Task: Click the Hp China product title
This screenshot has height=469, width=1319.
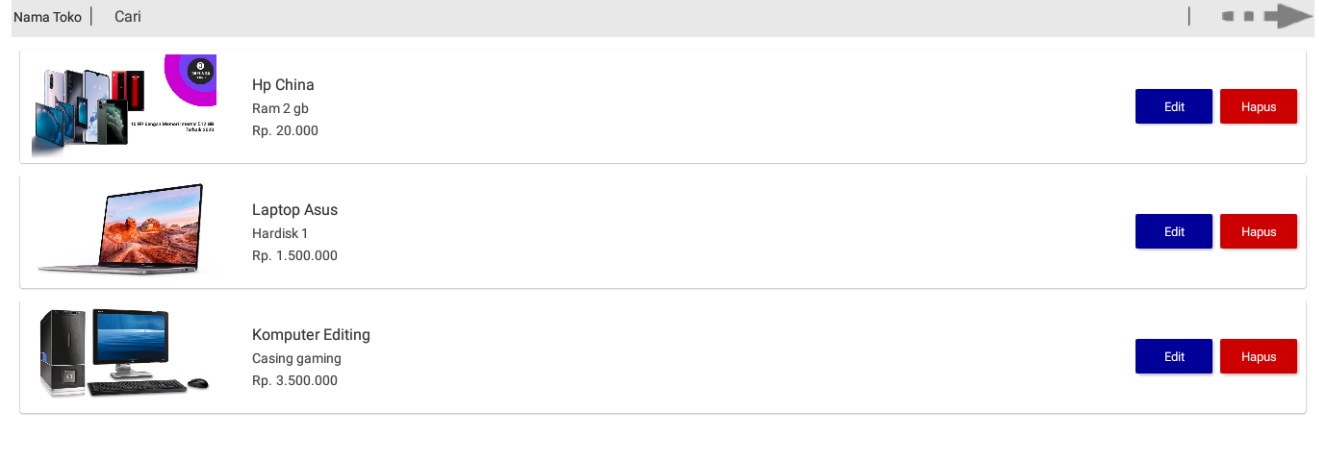Action: (283, 85)
